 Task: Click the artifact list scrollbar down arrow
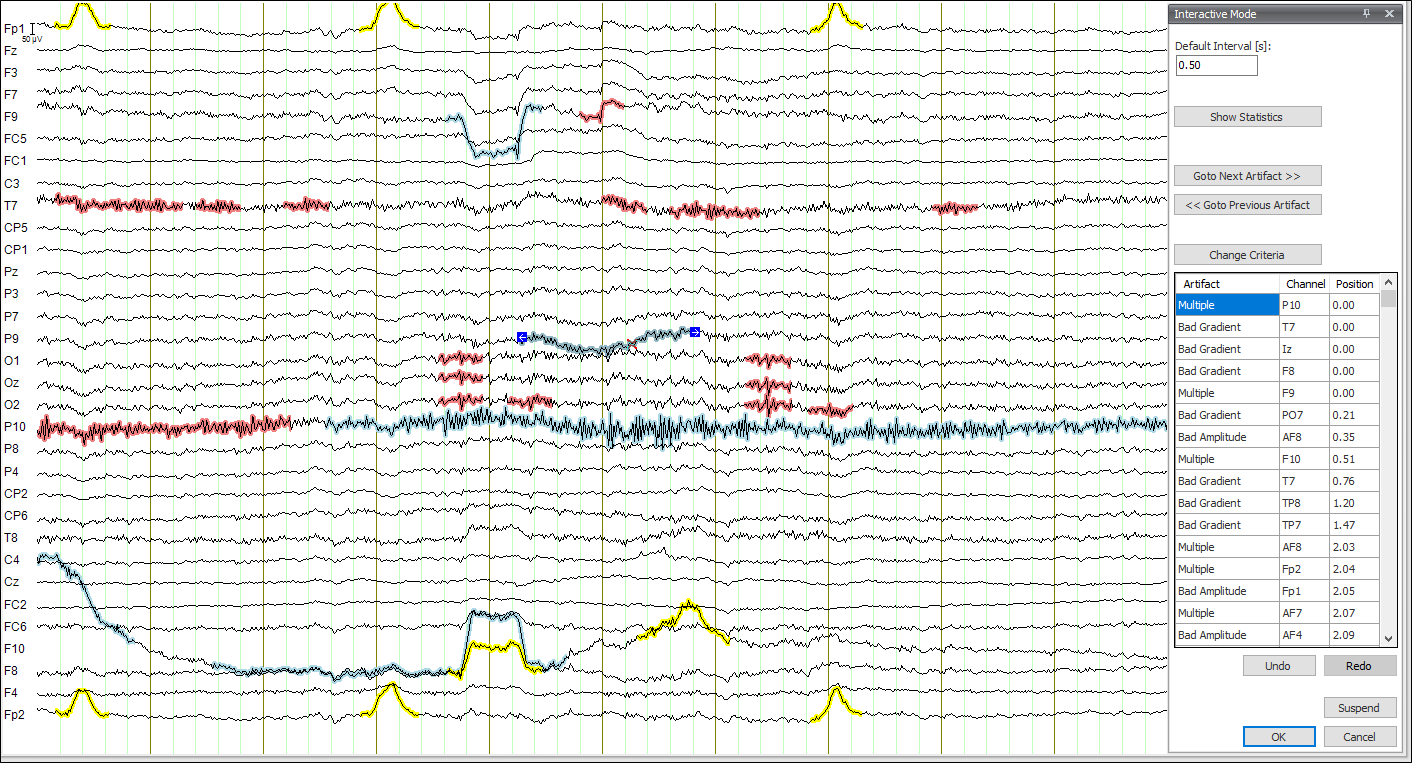1388,638
